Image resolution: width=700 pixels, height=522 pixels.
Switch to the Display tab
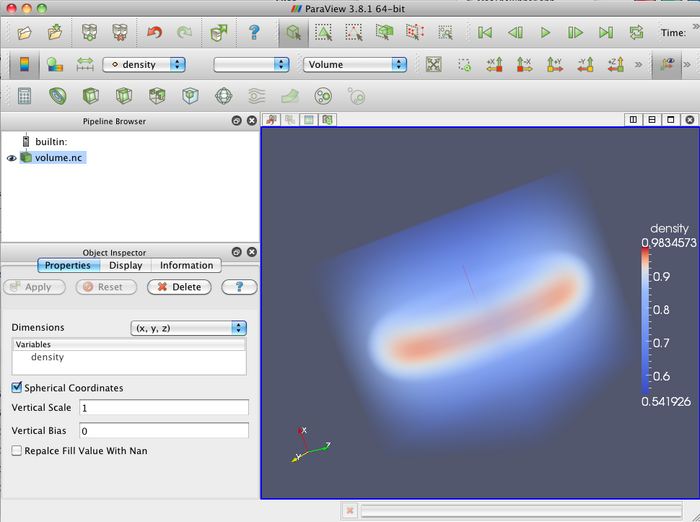coord(125,265)
